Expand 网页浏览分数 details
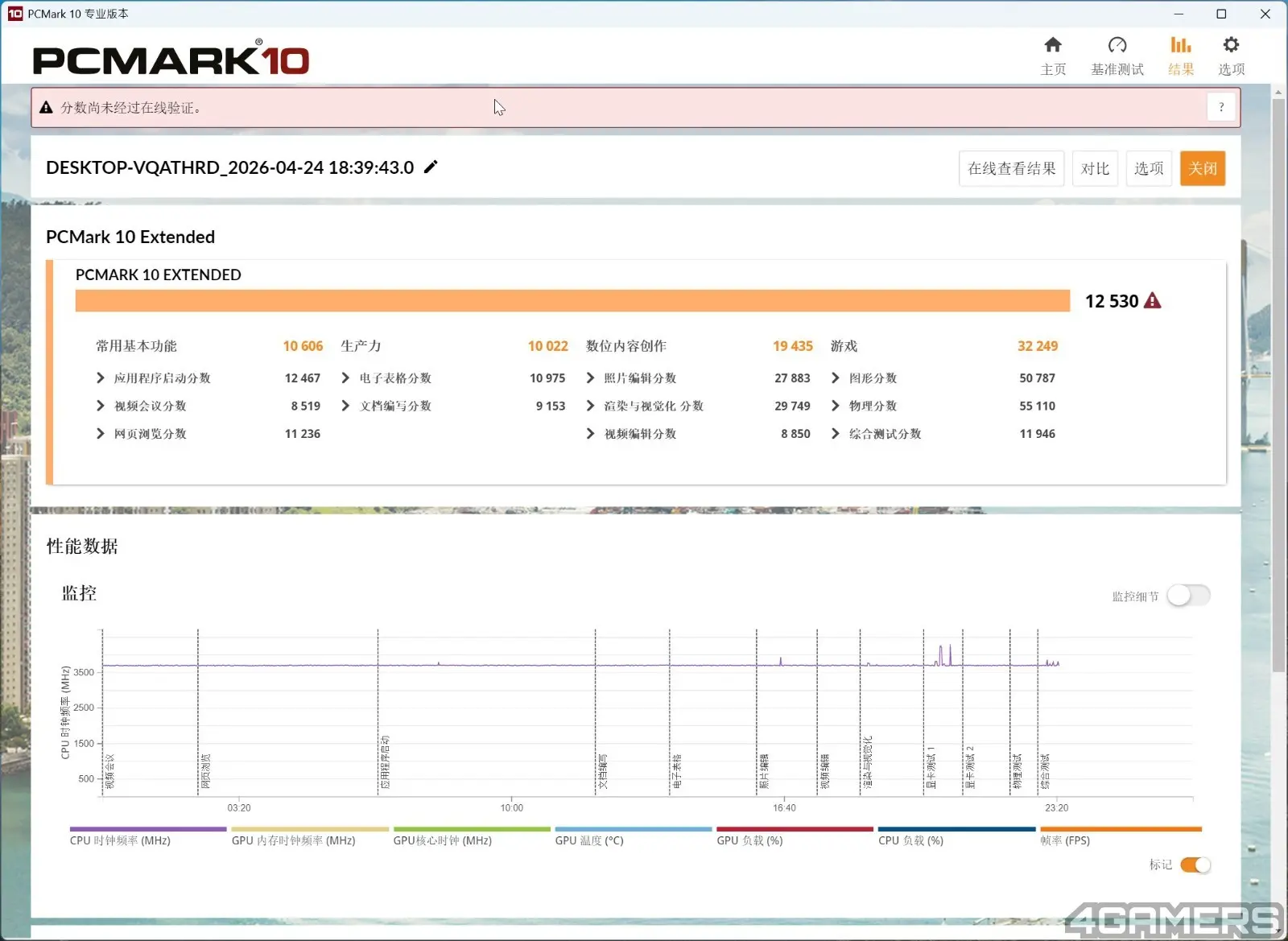 (100, 433)
